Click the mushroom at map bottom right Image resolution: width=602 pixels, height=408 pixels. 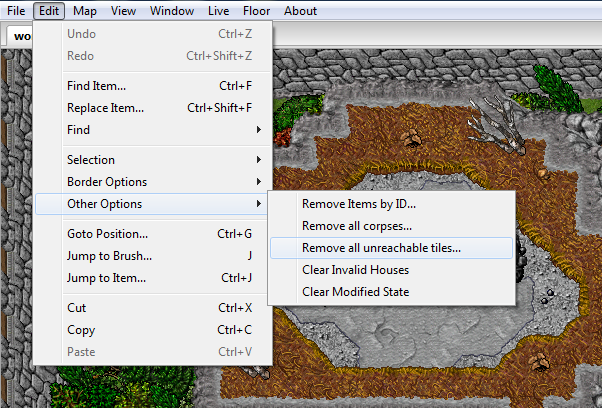[x=539, y=362]
